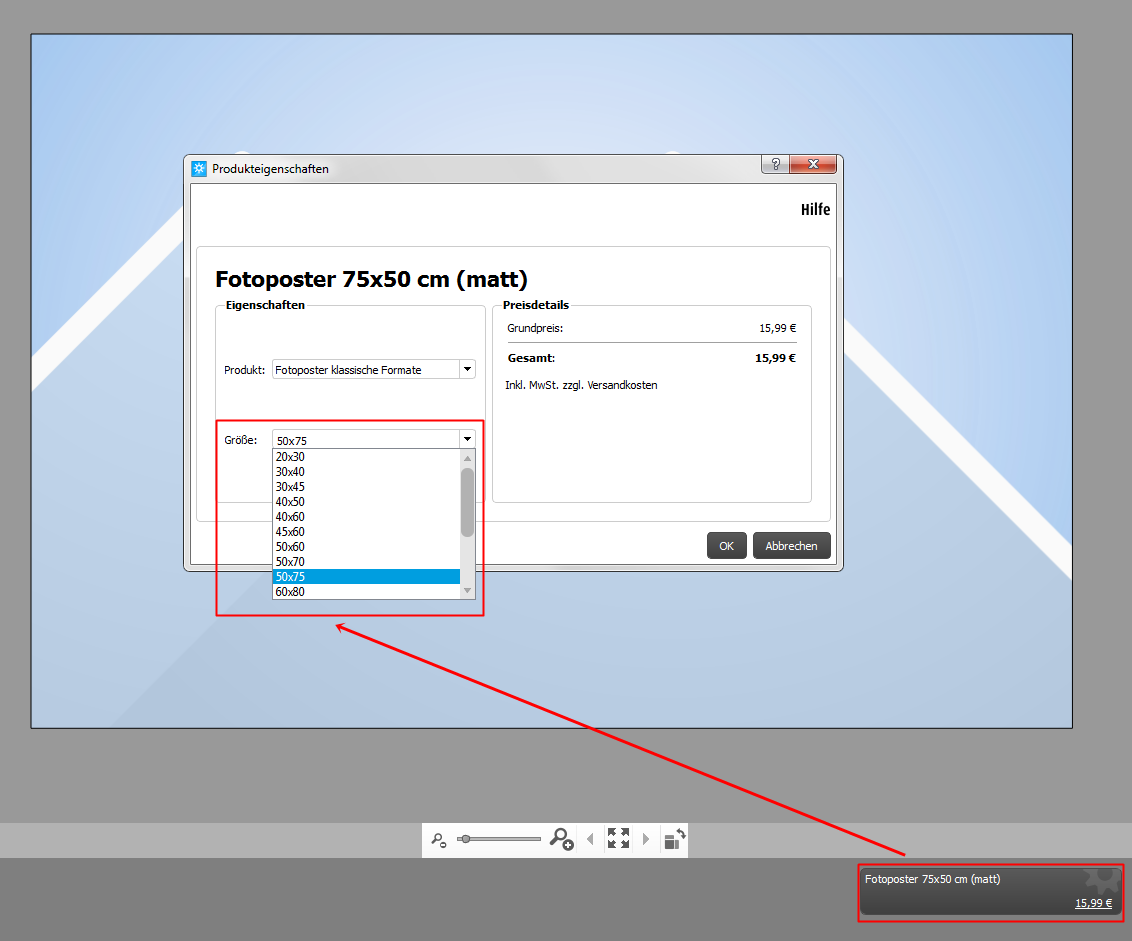Click the zoom slider handle
The height and width of the screenshot is (941, 1132).
pos(465,839)
